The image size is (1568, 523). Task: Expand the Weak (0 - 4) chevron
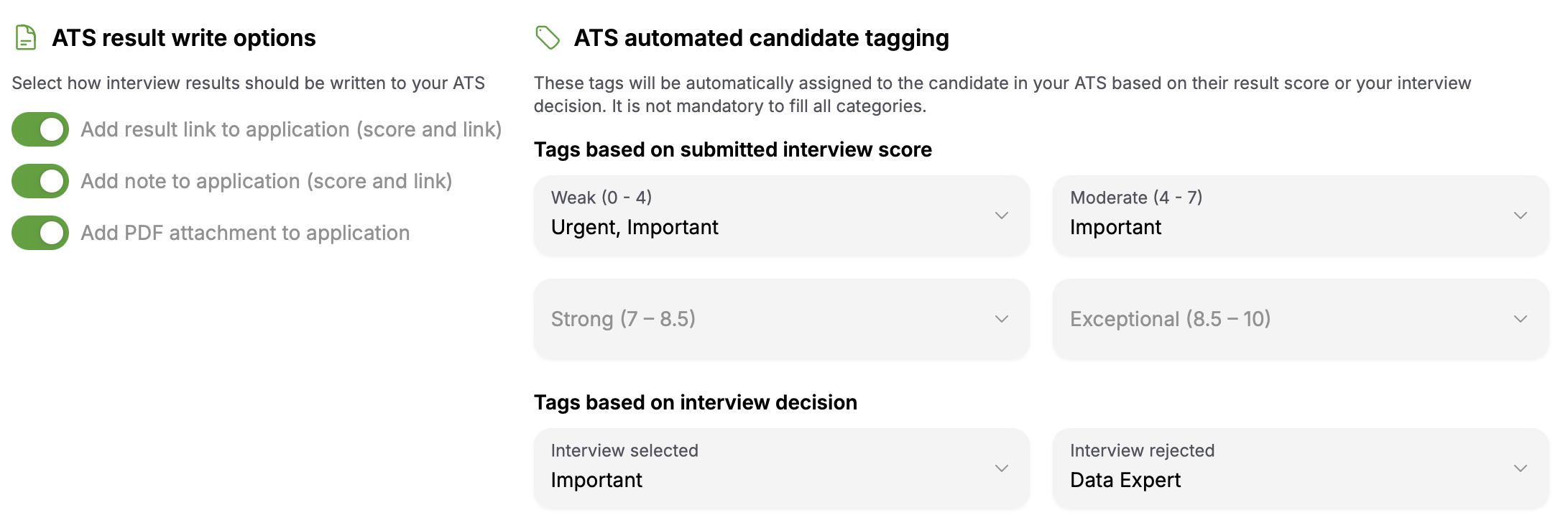pos(1002,216)
